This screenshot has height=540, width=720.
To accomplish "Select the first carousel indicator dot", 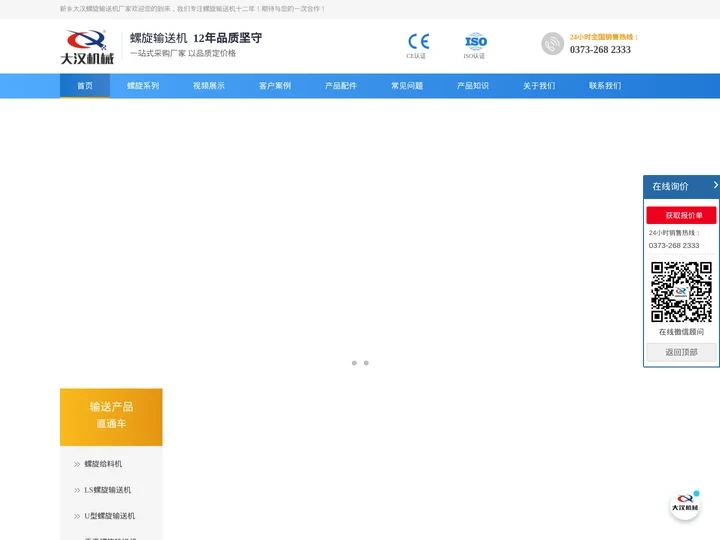I will 354,363.
